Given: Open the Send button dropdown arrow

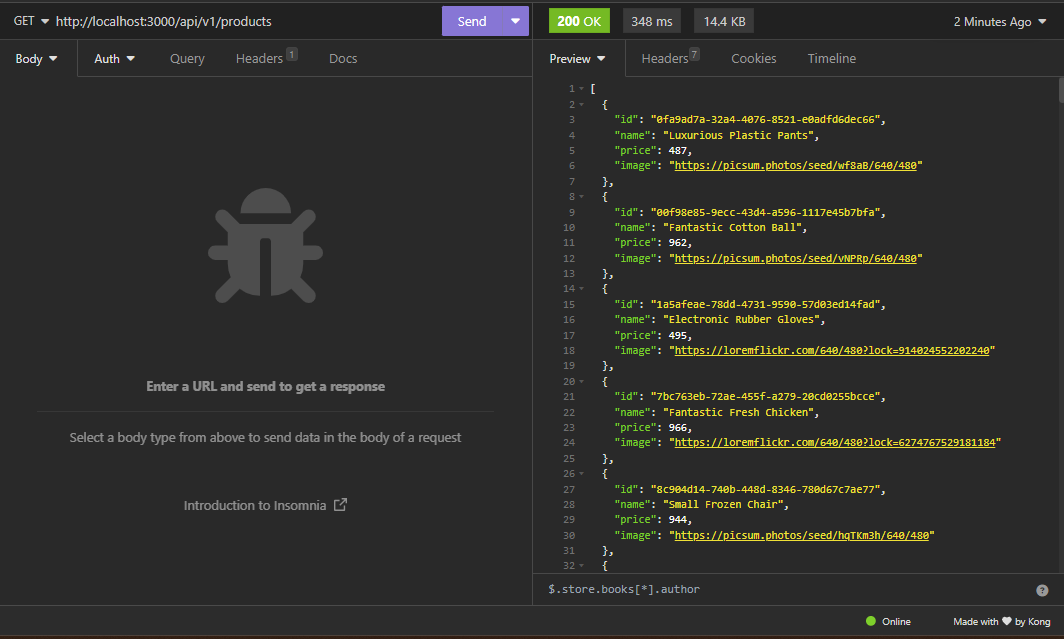Looking at the screenshot, I should pos(515,21).
